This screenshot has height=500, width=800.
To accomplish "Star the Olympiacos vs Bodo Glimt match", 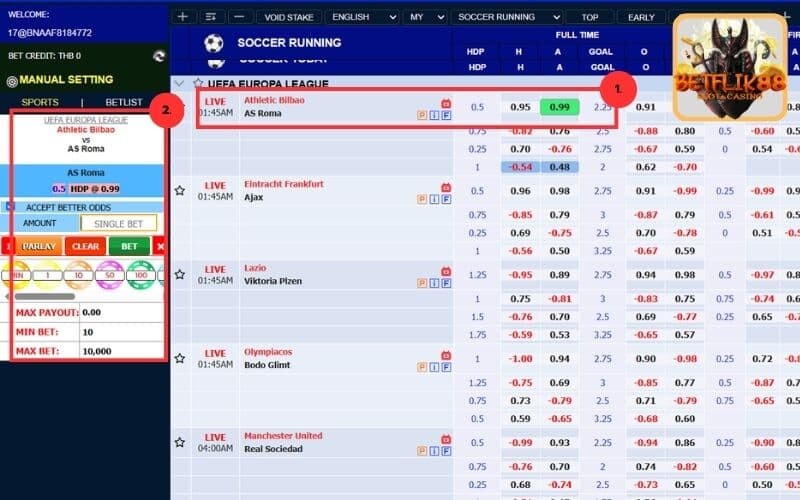I will pos(180,359).
